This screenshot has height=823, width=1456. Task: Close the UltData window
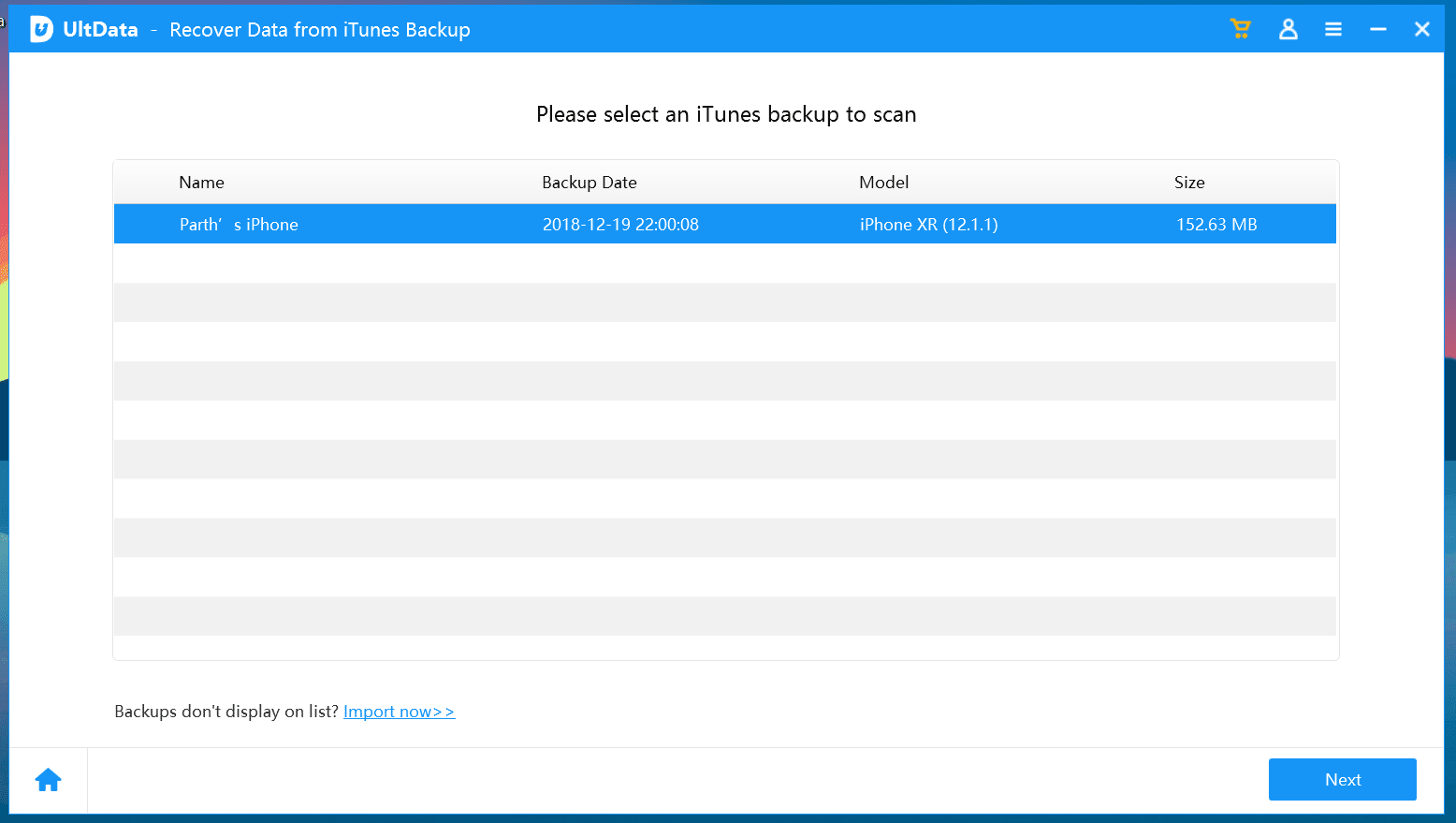point(1422,29)
